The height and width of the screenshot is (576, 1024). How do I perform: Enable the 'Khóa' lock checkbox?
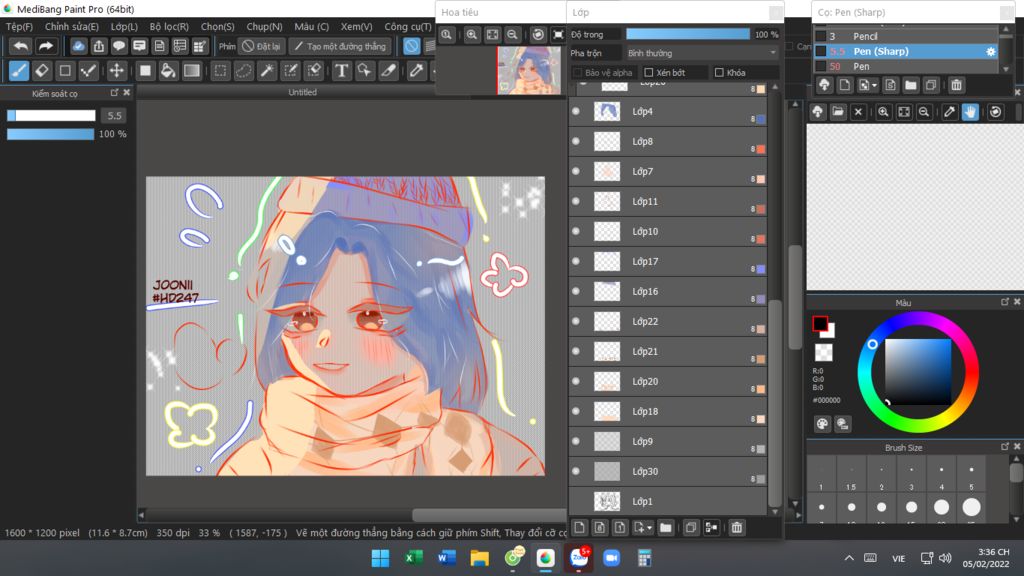pos(719,72)
